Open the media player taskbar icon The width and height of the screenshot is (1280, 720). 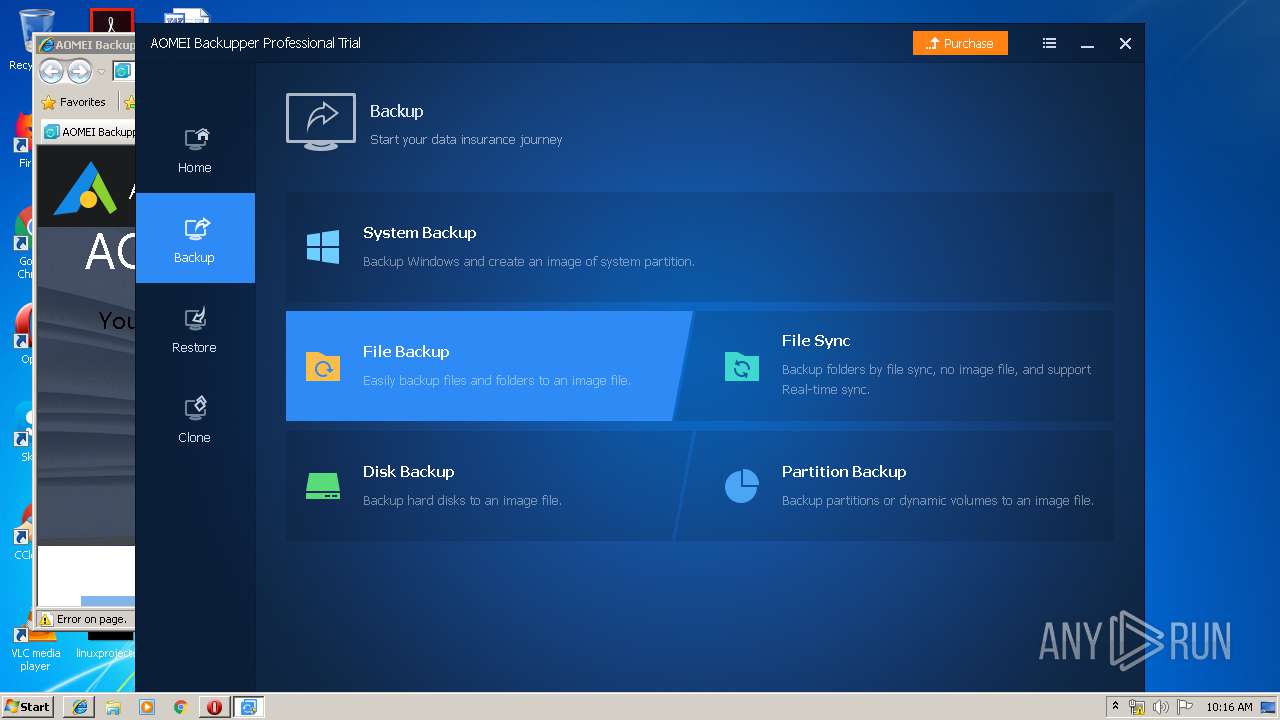pyautogui.click(x=147, y=707)
